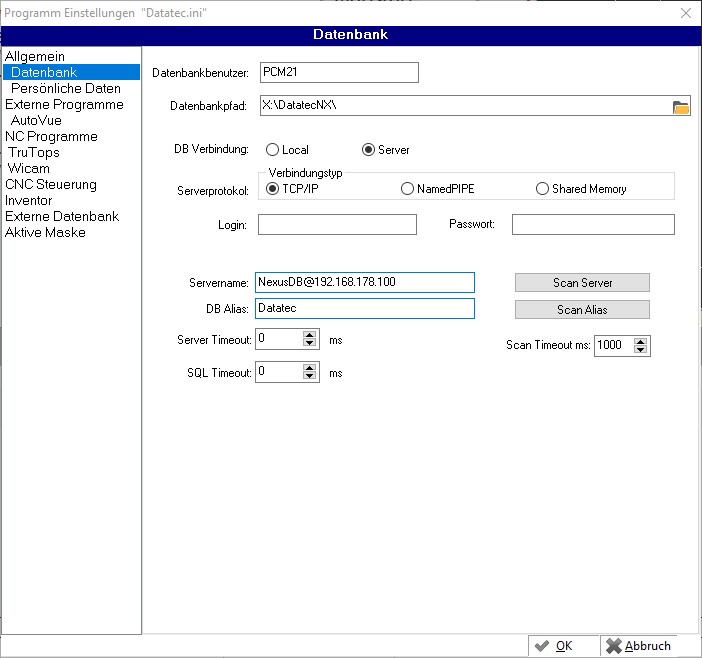The width and height of the screenshot is (702, 658).
Task: Open Inventor settings
Action: coord(28,200)
